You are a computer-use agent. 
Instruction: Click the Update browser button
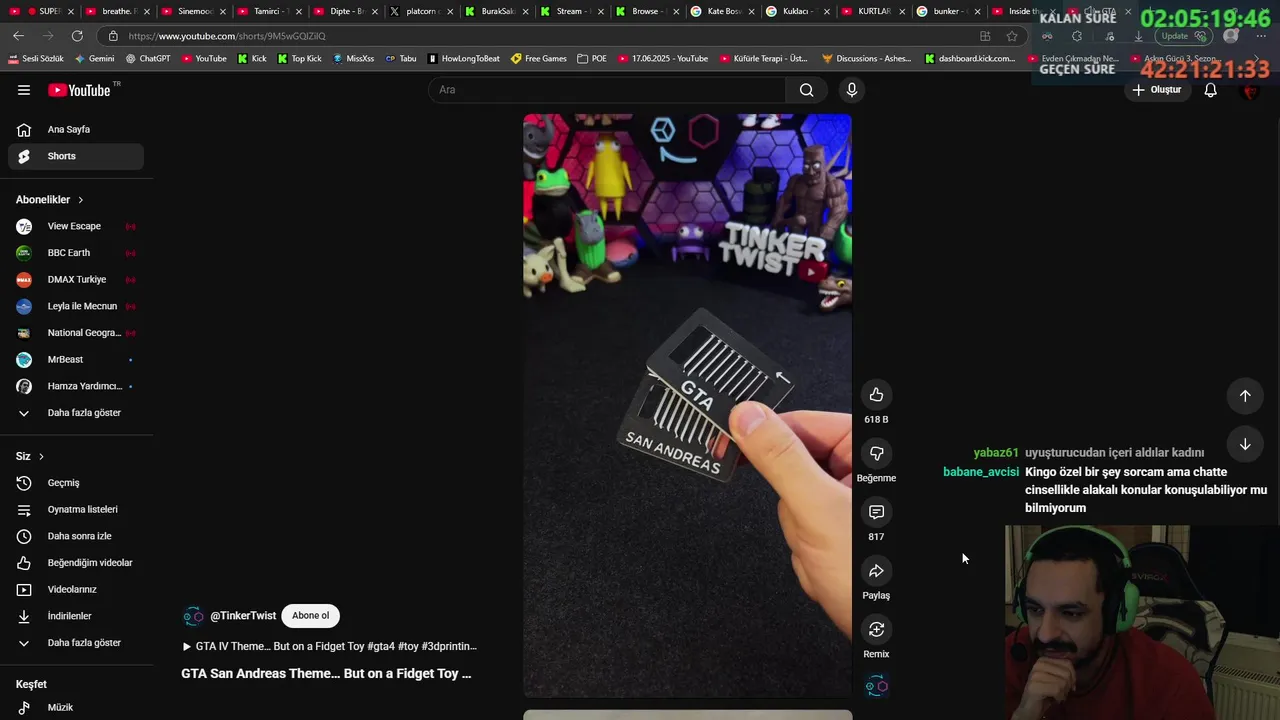click(1182, 36)
